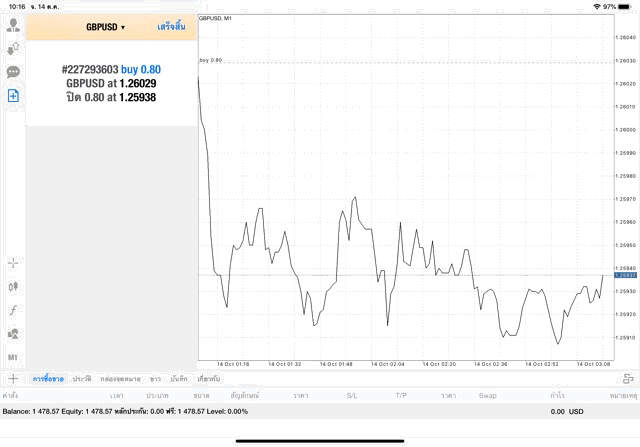Tap the current price label 1.25937
640x447 pixels.
tap(625, 275)
